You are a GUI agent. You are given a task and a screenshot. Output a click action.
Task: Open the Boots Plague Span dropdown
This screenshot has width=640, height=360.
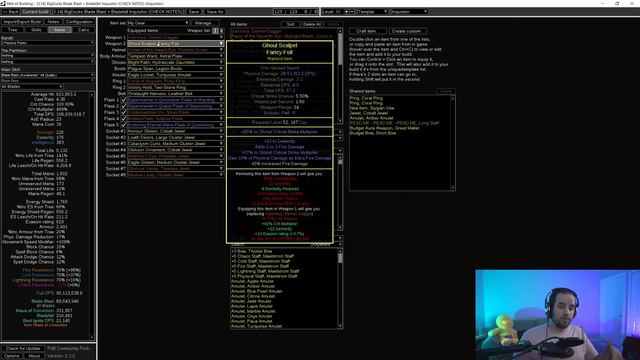pos(176,69)
